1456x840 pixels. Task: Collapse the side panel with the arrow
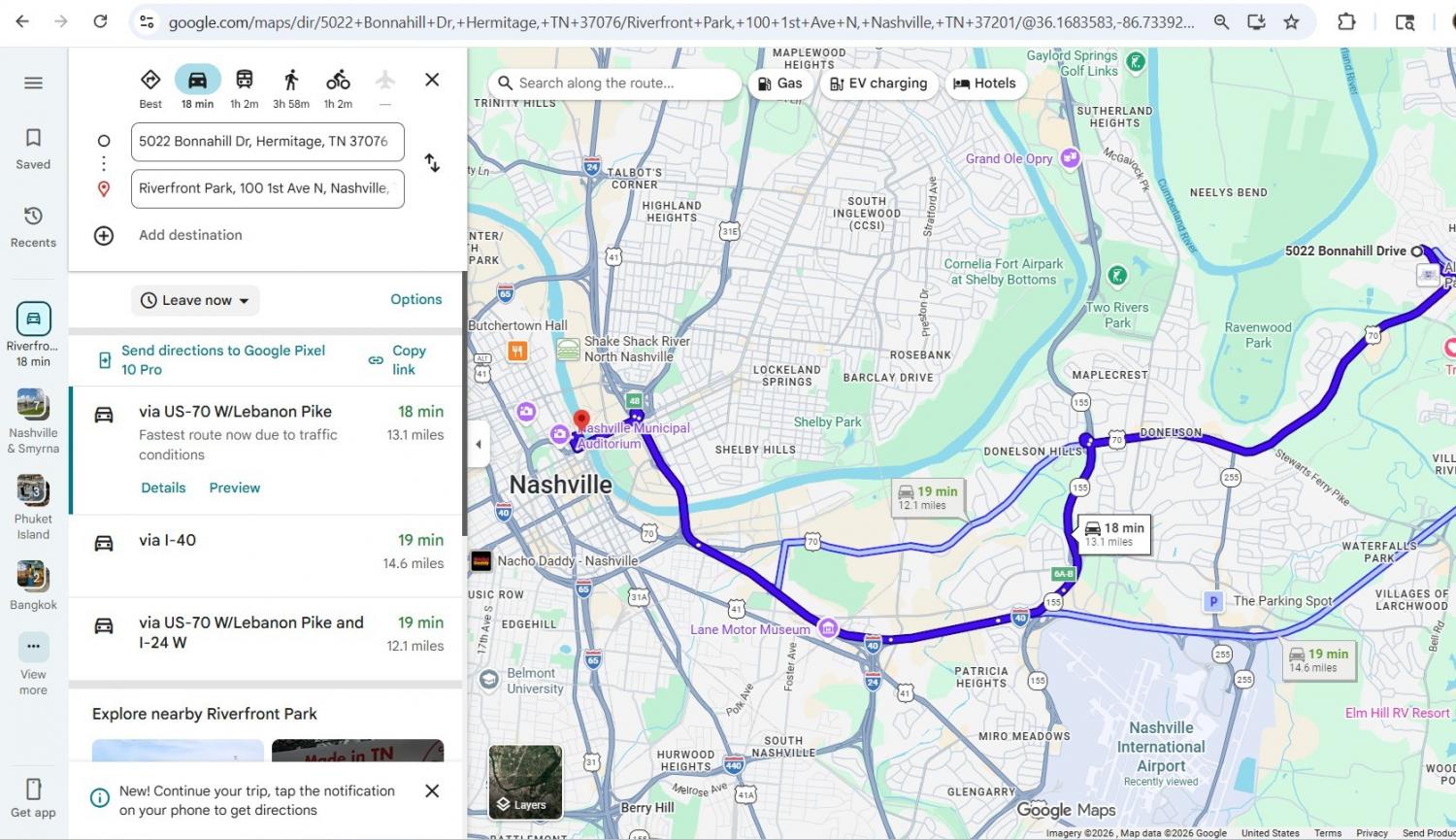coord(478,445)
